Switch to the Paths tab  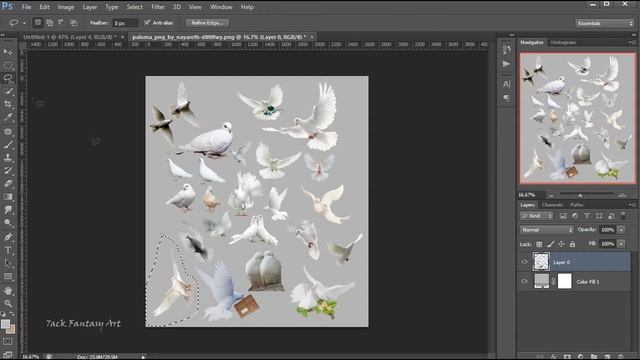577,205
